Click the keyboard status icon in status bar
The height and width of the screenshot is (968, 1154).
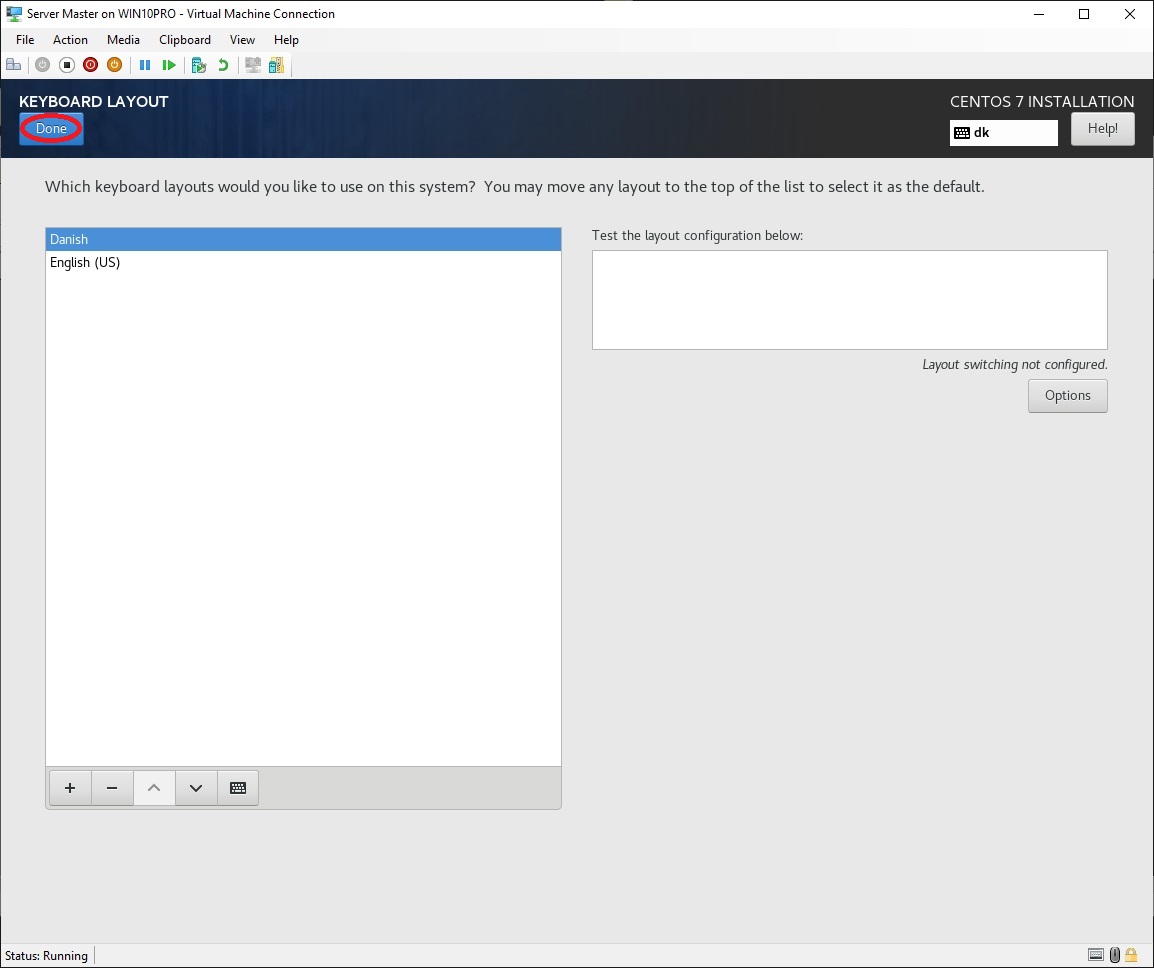[x=1096, y=955]
